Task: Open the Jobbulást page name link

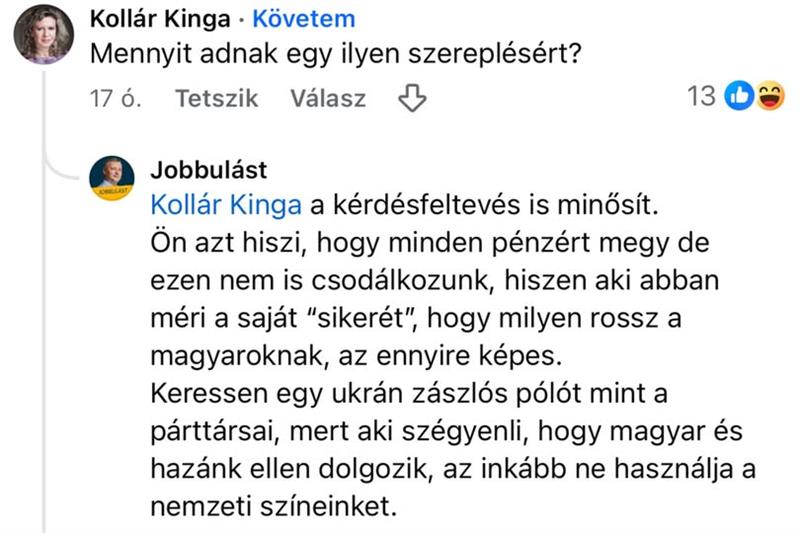Action: pyautogui.click(x=209, y=170)
